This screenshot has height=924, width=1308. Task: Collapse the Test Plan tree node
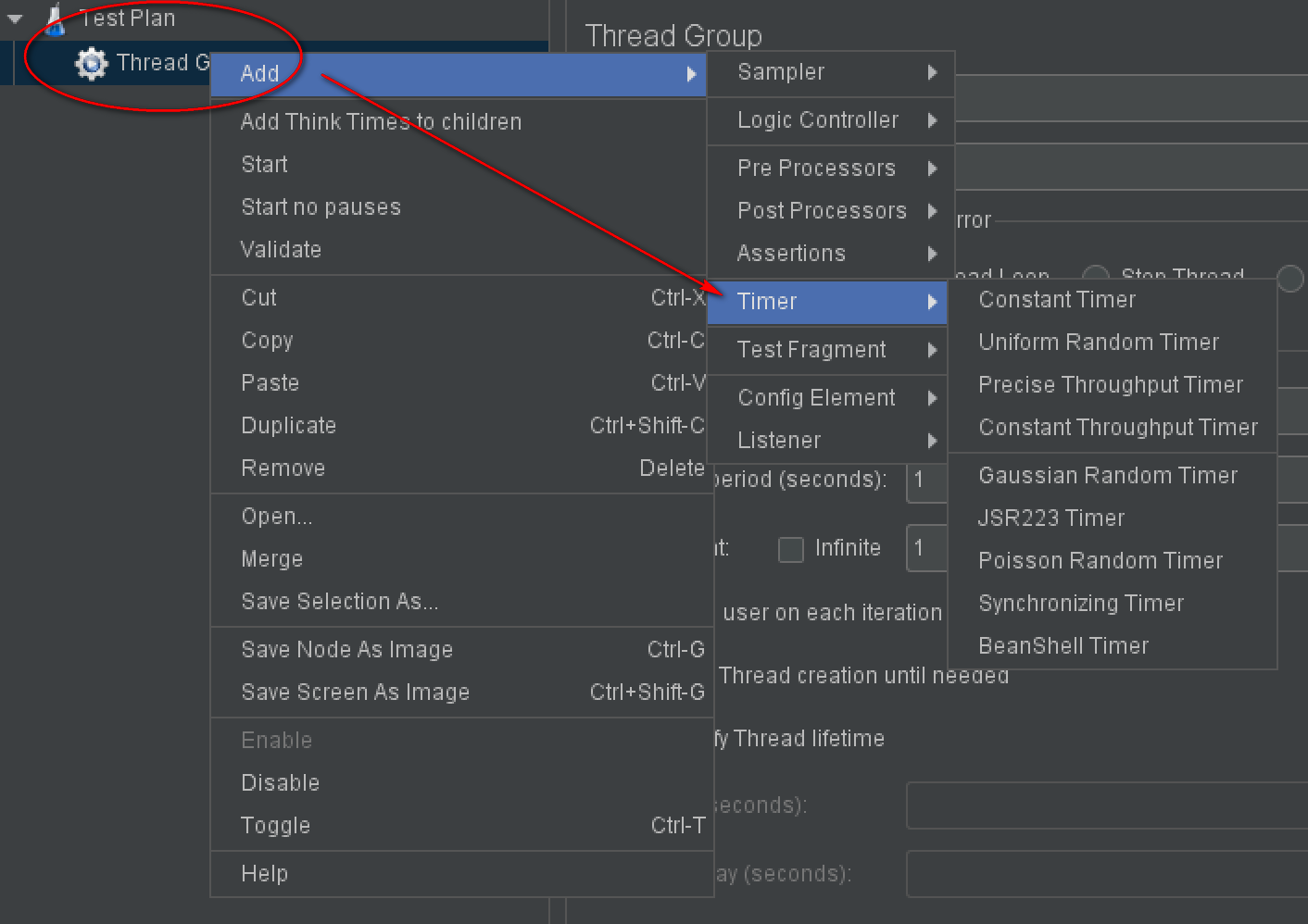(x=15, y=19)
